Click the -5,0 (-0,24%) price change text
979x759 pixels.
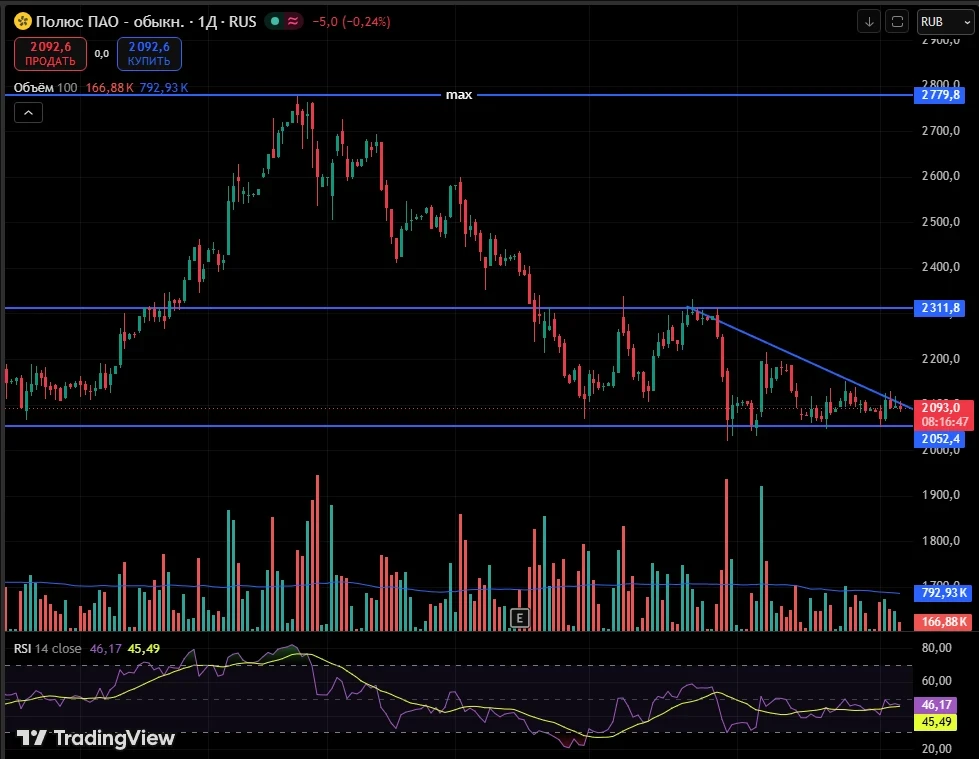[x=352, y=22]
